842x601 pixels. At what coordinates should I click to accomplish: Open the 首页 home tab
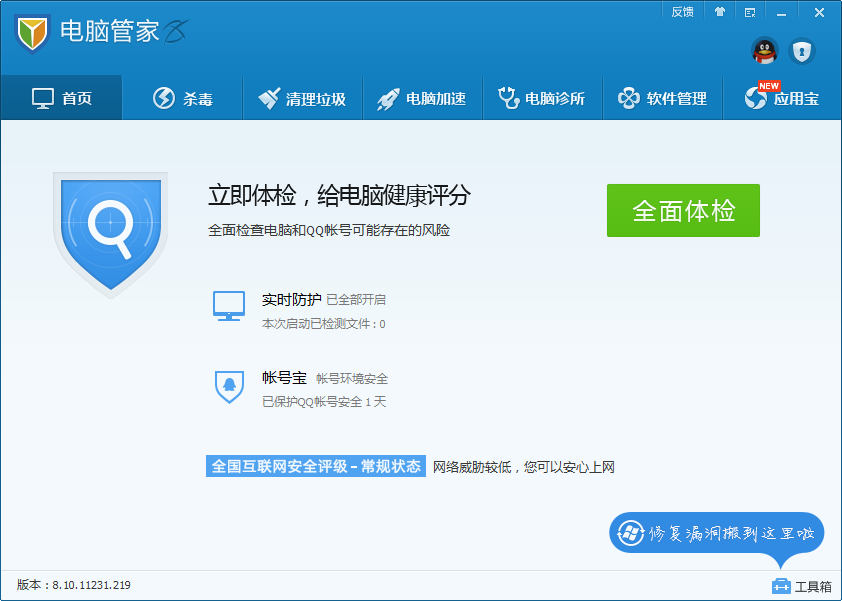[62, 98]
